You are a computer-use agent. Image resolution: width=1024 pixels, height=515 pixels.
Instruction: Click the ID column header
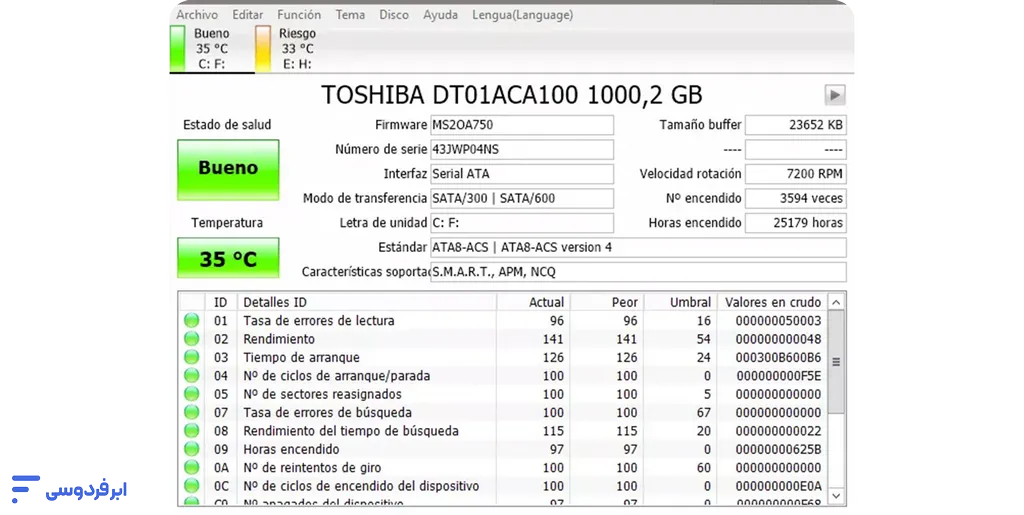coord(221,302)
